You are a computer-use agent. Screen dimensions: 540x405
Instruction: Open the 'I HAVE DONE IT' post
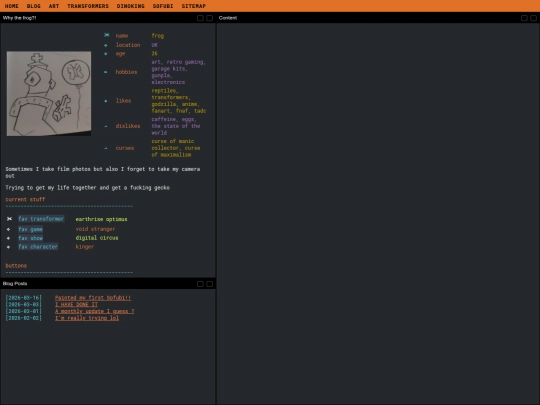click(76, 304)
